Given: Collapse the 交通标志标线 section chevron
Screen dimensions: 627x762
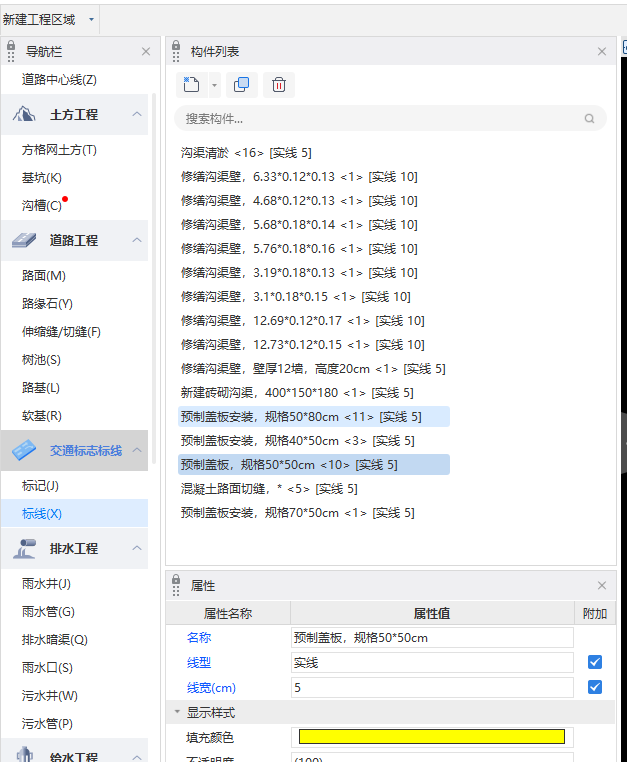Looking at the screenshot, I should point(137,450).
